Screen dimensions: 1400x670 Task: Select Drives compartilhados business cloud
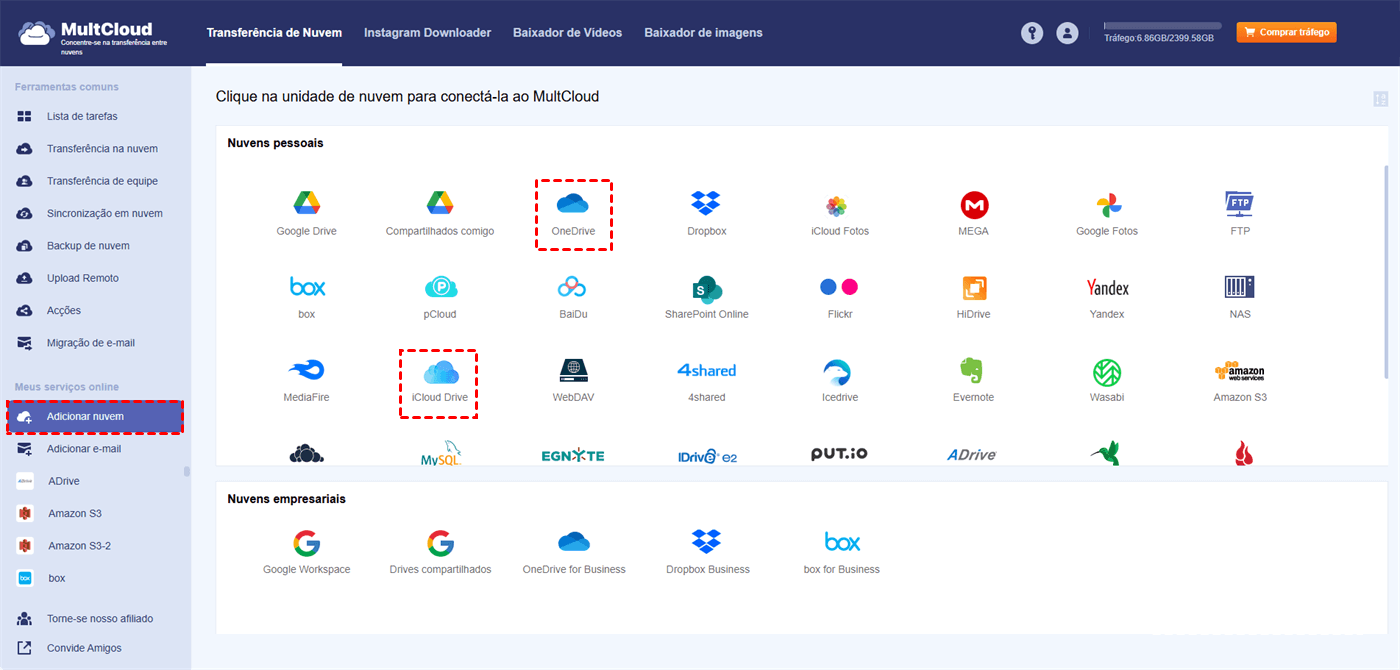[x=440, y=552]
